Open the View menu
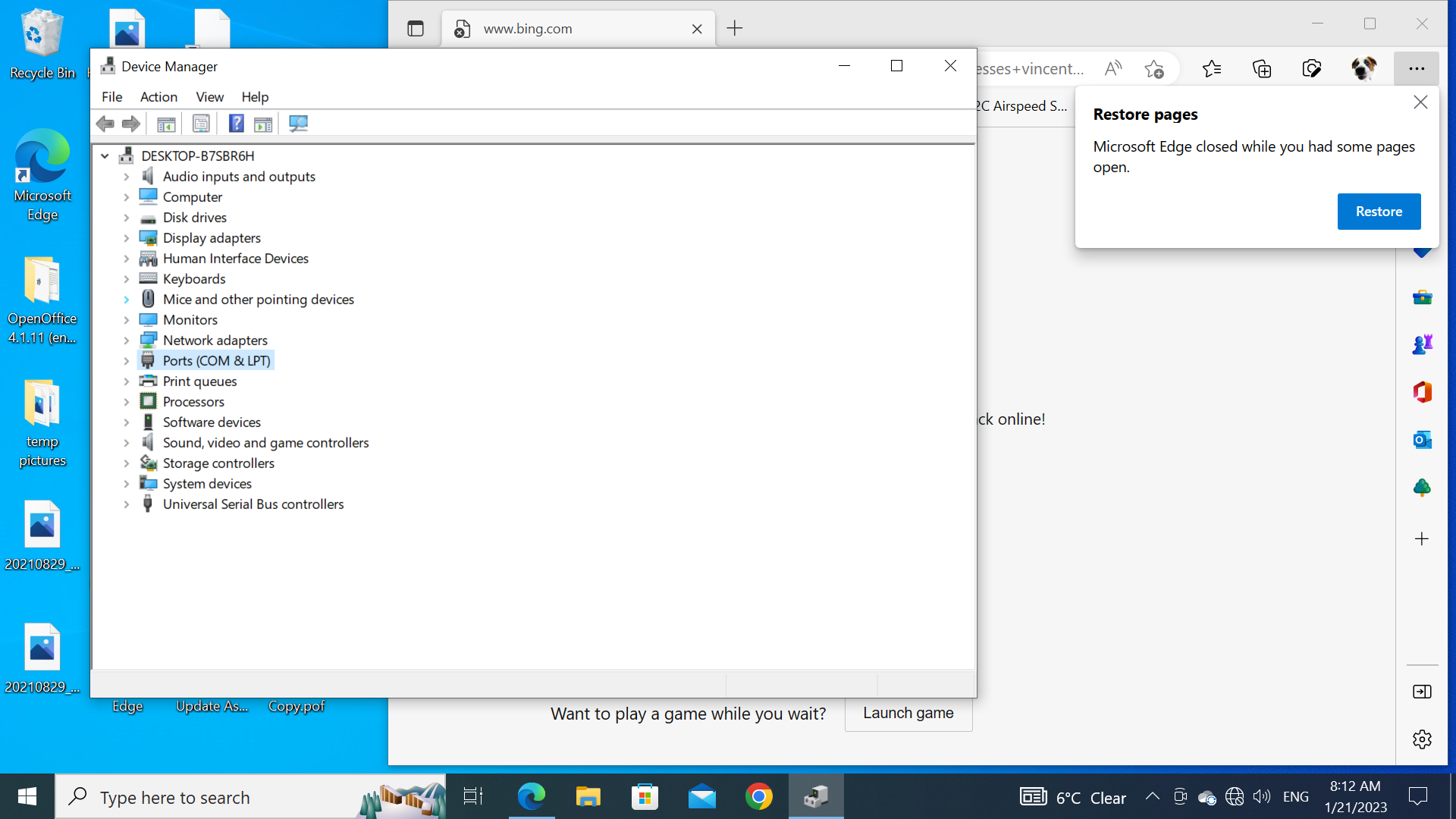The image size is (1456, 819). click(x=209, y=97)
